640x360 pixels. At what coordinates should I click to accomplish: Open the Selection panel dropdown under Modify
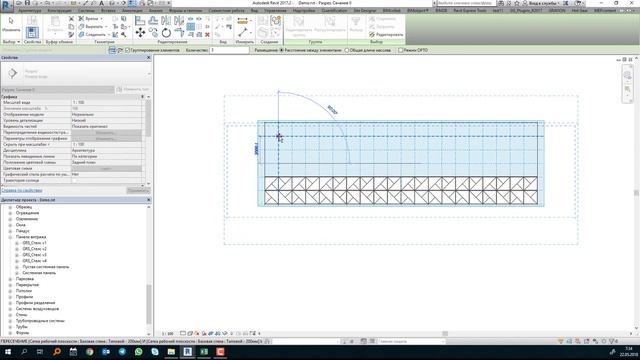(11, 42)
